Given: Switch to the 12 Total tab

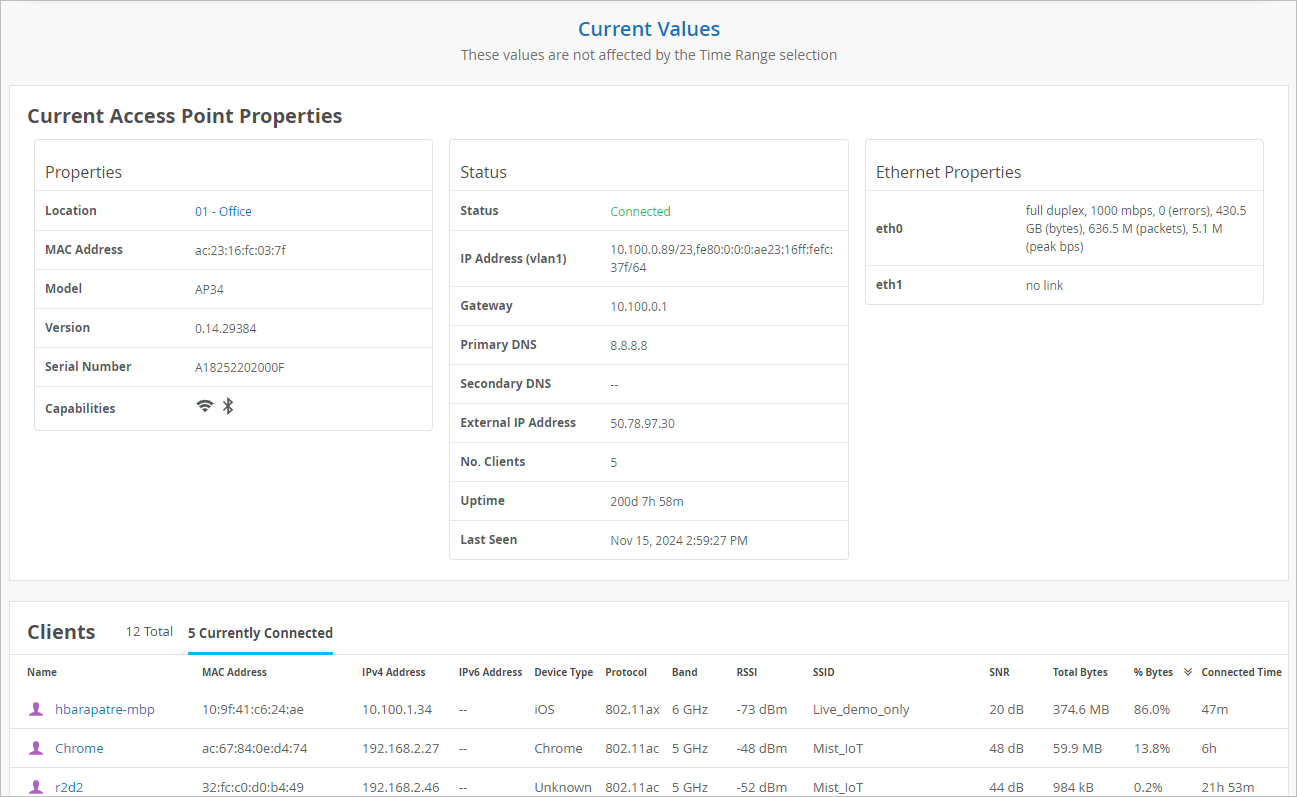Looking at the screenshot, I should (x=149, y=632).
